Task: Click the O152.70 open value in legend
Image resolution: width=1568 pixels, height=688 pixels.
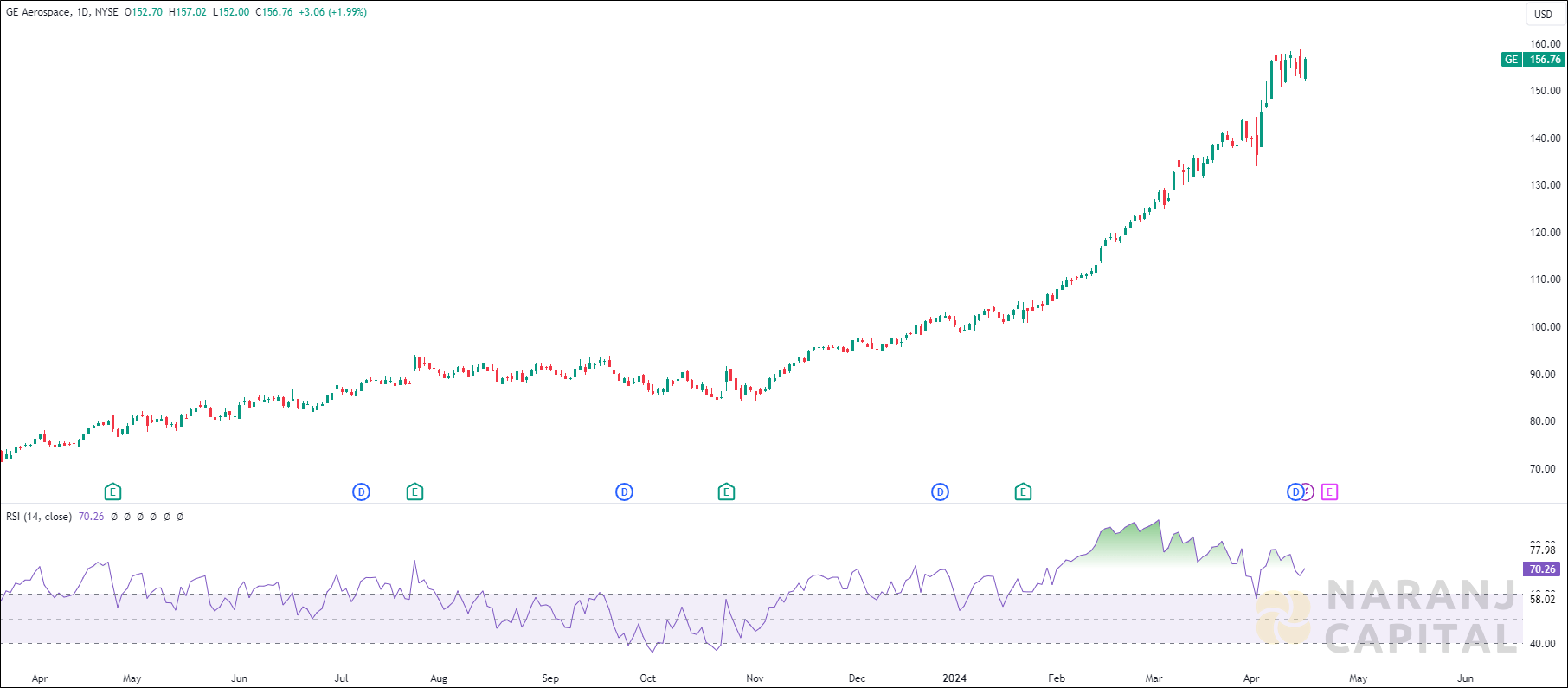Action: click(144, 12)
